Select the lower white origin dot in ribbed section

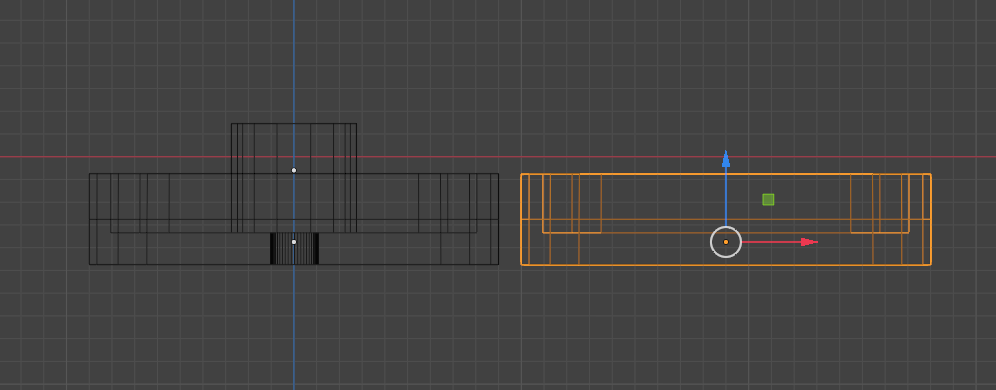[x=293, y=242]
